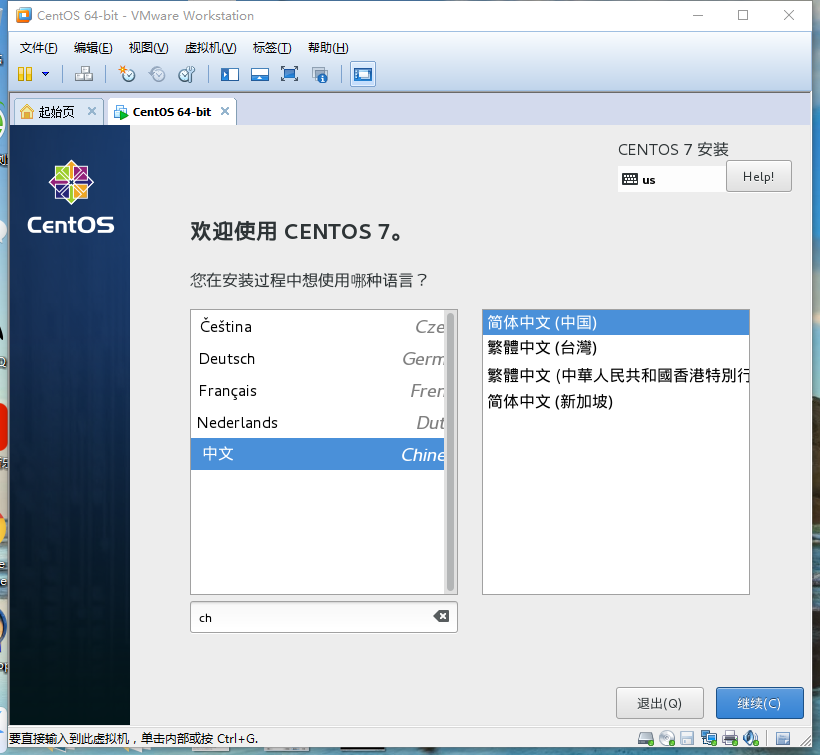Screen dimensions: 820x755
Task: Select Čeština in the language list
Action: (x=317, y=327)
